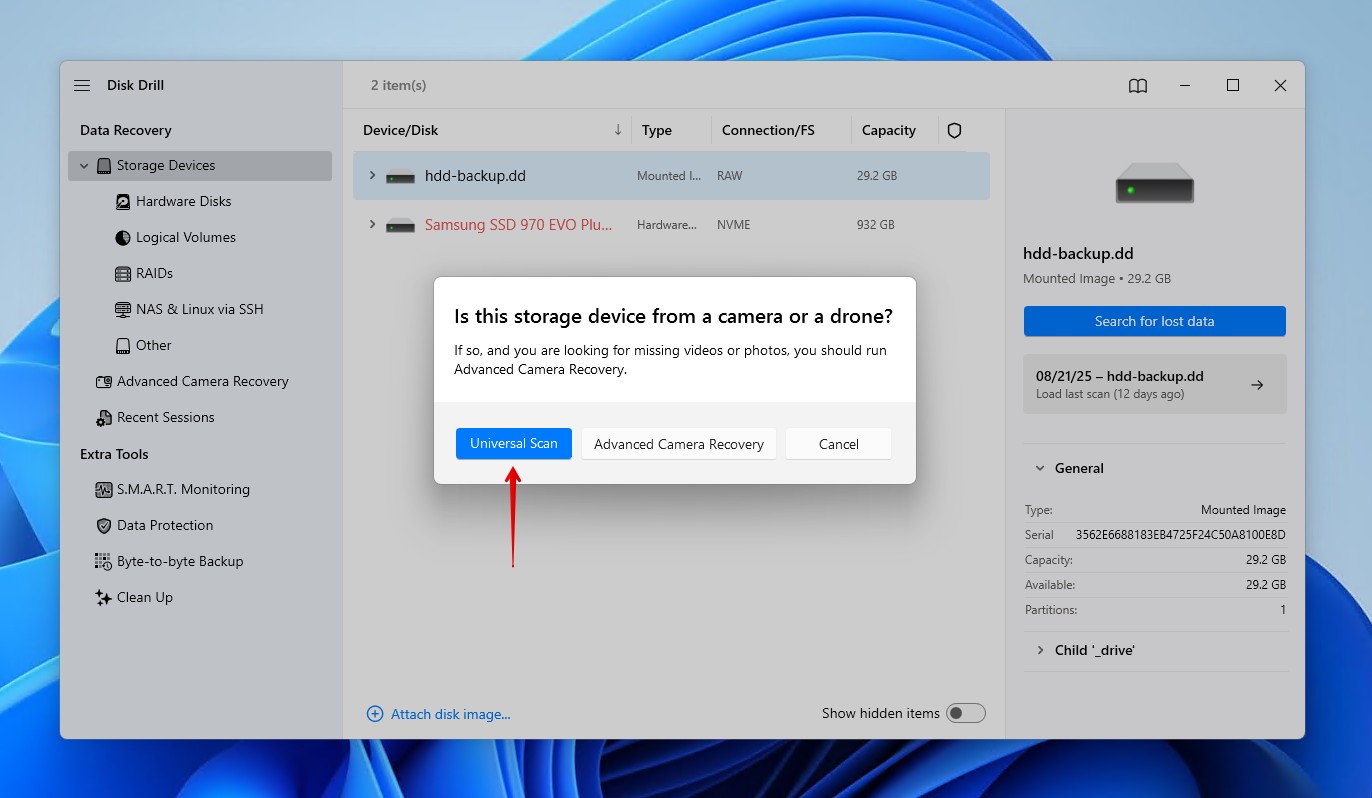This screenshot has height=798, width=1372.
Task: Expand Child '_drive' details
Action: (x=1040, y=650)
